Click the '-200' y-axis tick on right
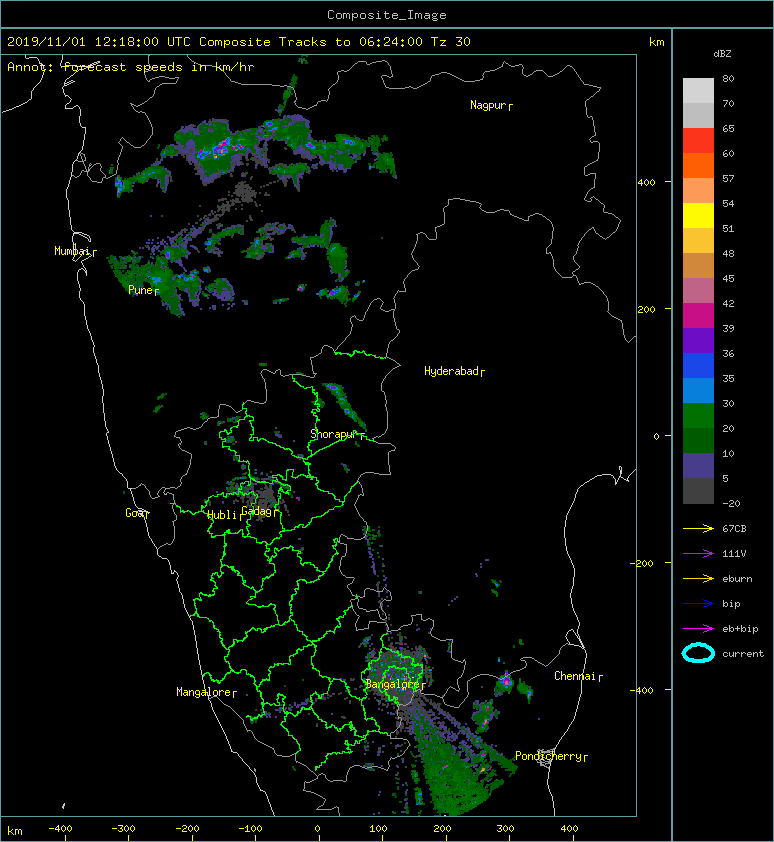The width and height of the screenshot is (774, 842). point(643,563)
